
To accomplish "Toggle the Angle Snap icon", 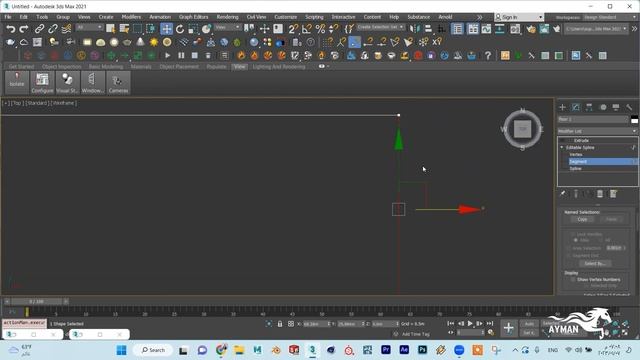I will (x=307, y=29).
